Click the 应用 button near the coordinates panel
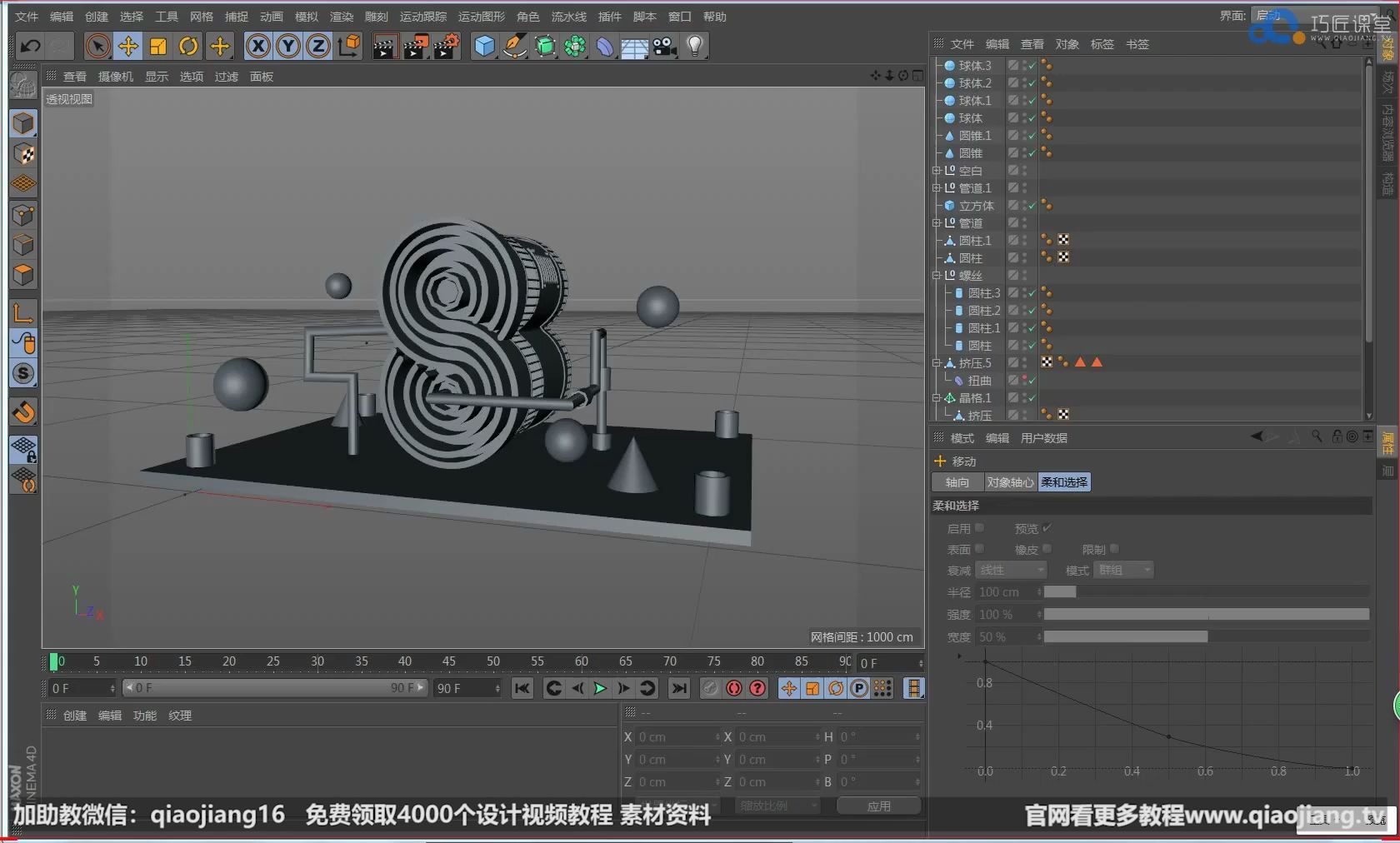This screenshot has width=1400, height=843. click(x=878, y=805)
